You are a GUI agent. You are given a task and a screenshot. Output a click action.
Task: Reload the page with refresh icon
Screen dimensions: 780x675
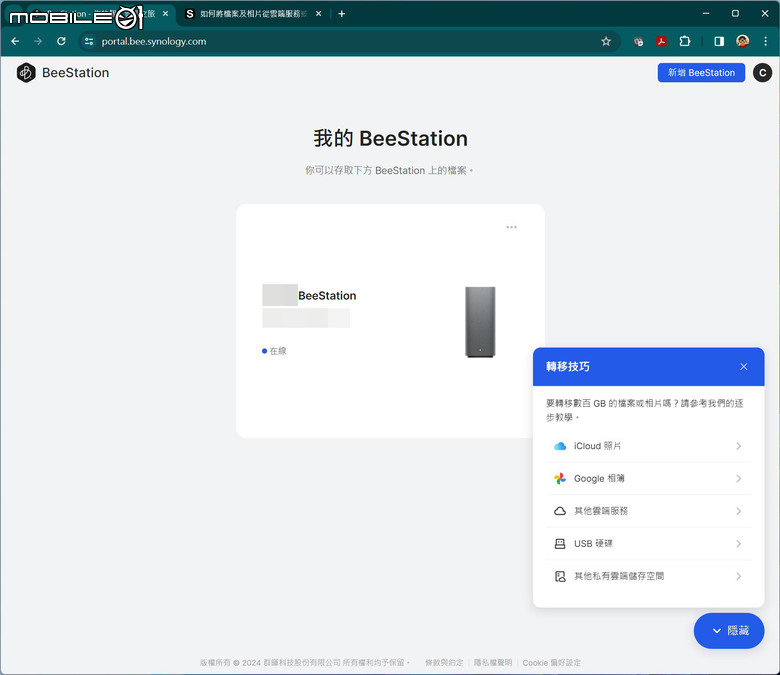click(61, 41)
